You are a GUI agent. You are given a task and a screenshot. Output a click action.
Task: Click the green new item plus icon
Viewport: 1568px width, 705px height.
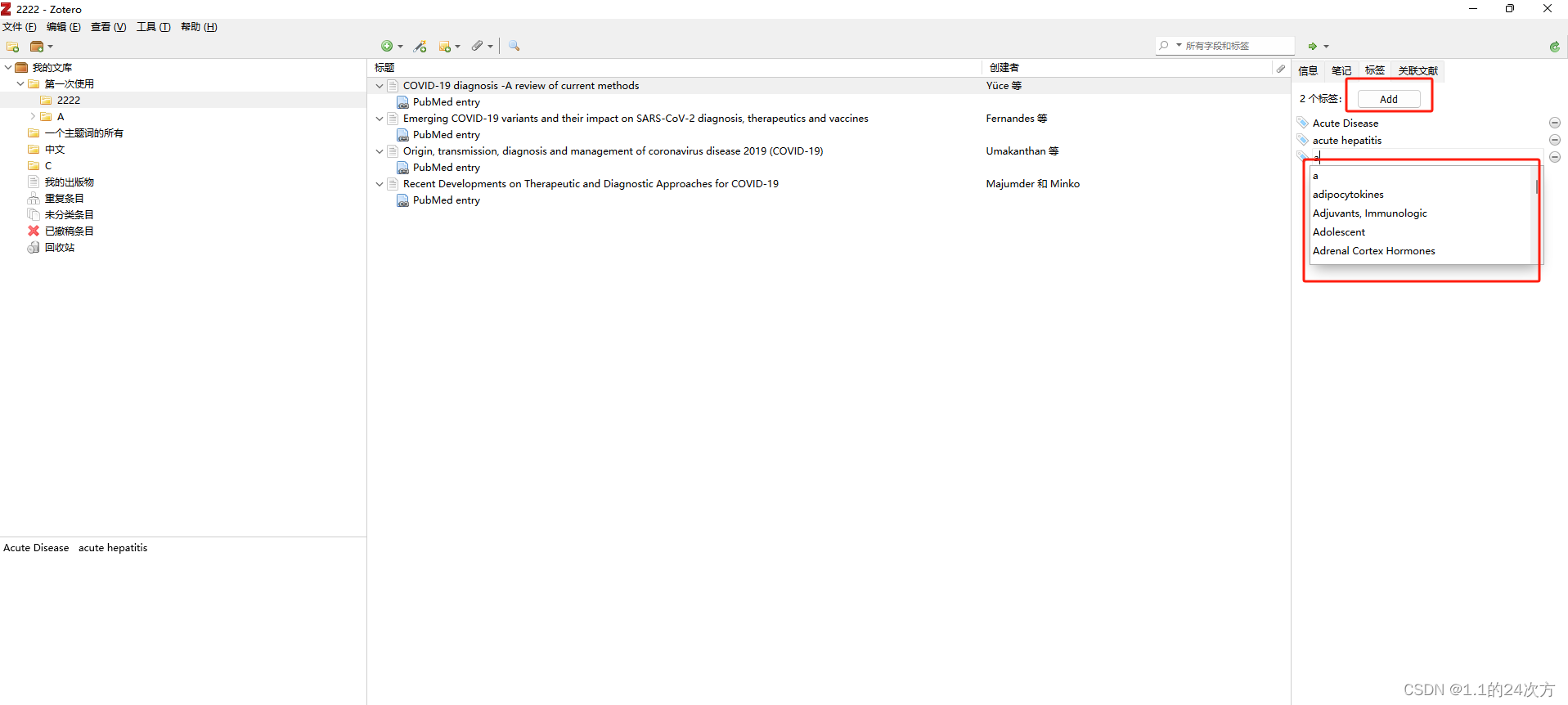(x=387, y=47)
